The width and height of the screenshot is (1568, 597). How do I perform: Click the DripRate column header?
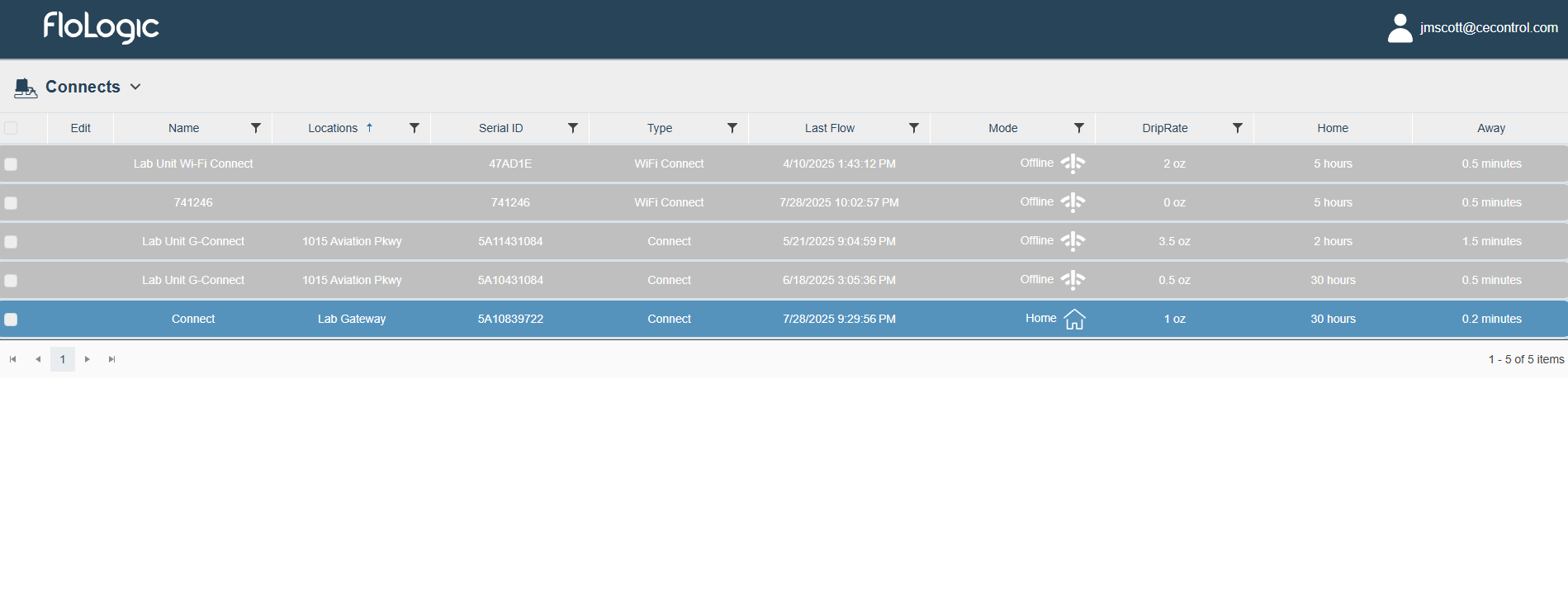tap(1165, 128)
